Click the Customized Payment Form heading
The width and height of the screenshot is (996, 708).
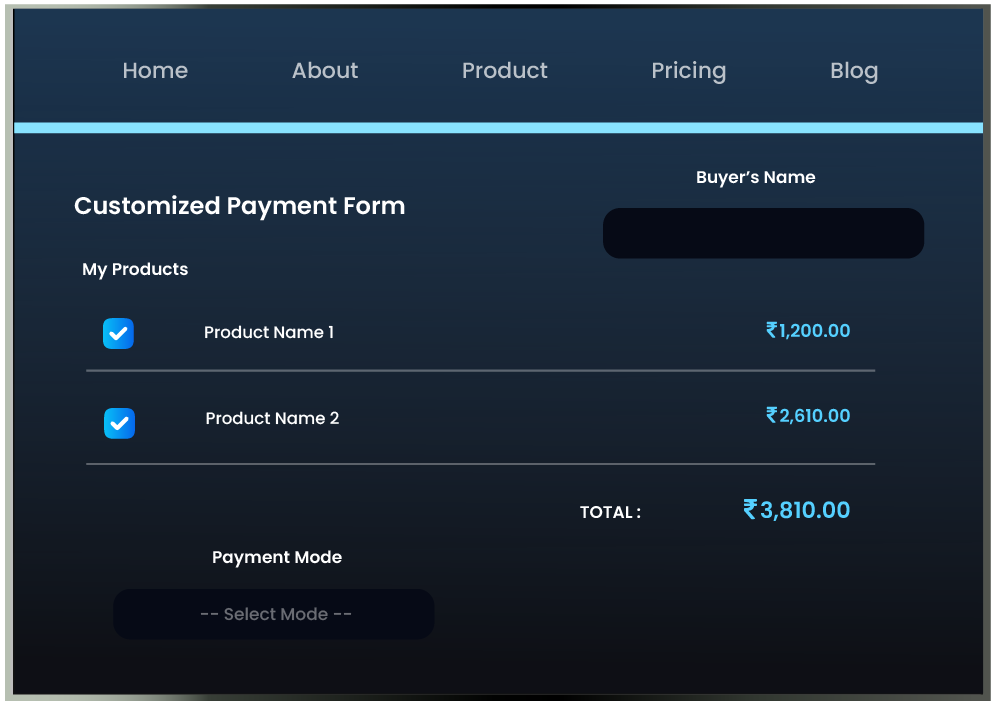(x=240, y=206)
